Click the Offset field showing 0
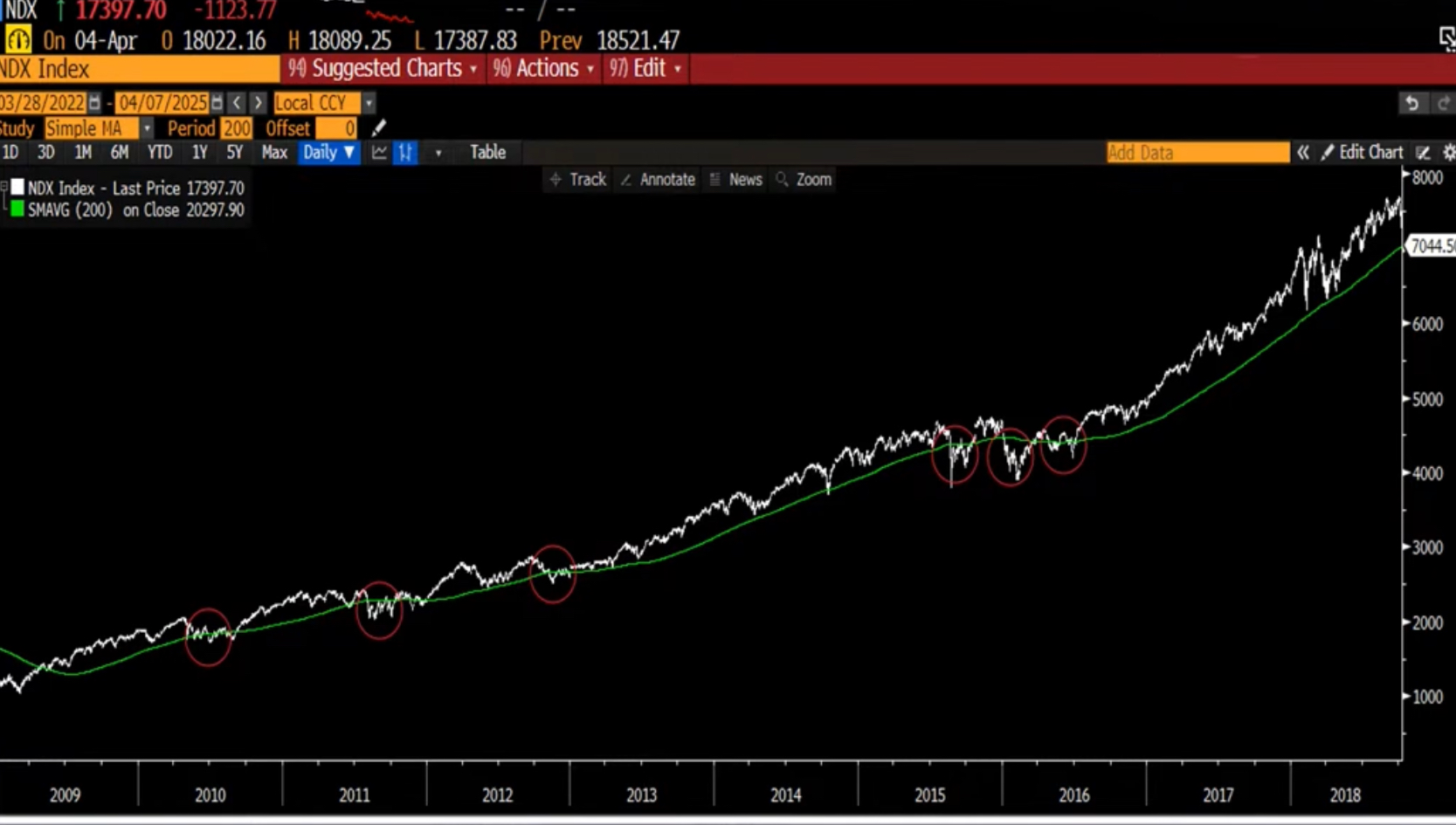 (336, 128)
